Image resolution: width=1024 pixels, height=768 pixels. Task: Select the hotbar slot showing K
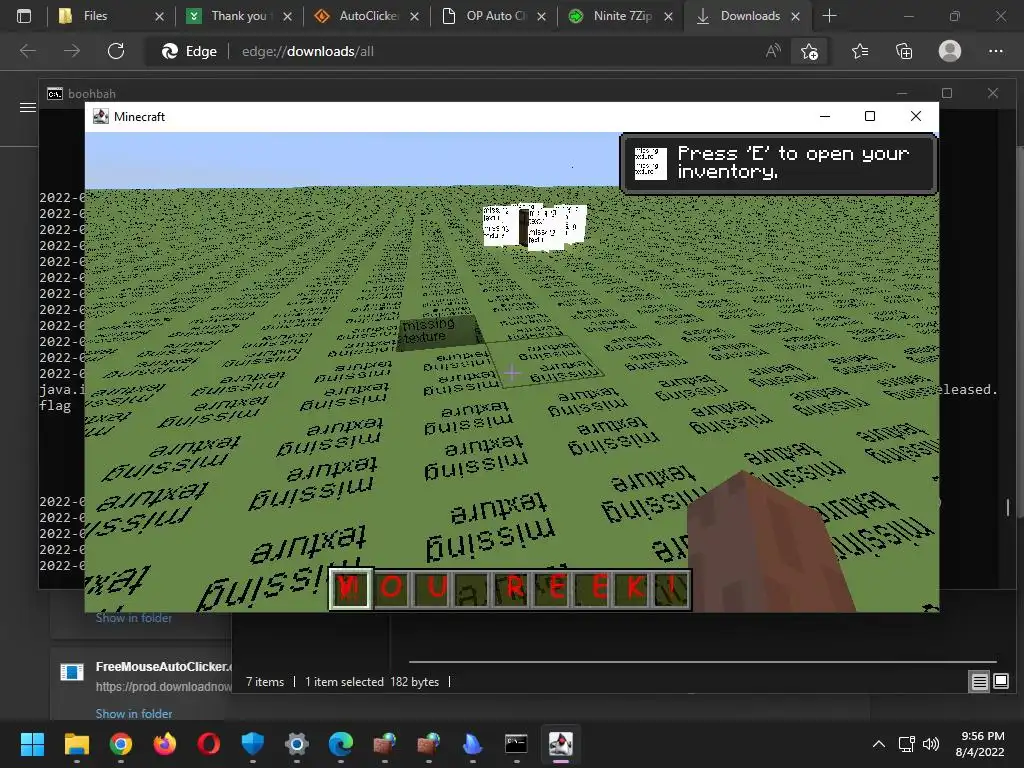[633, 588]
